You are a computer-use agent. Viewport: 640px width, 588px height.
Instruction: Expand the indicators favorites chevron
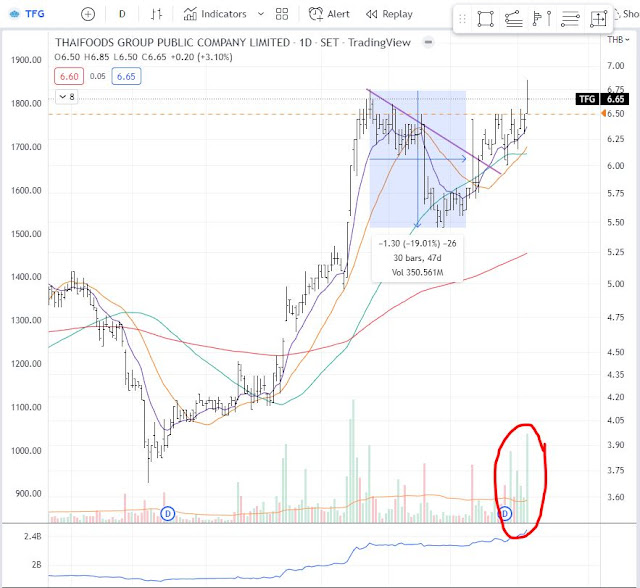point(260,14)
